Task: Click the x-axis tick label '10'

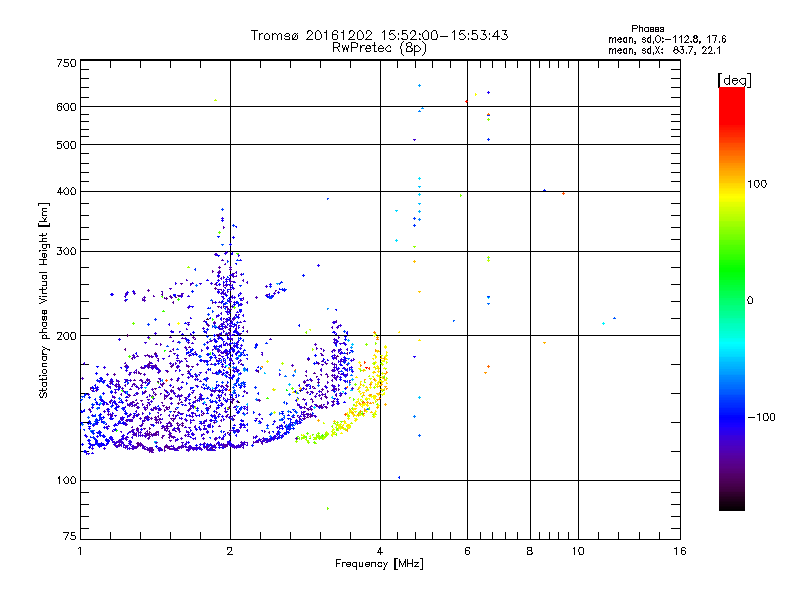Action: pos(578,551)
